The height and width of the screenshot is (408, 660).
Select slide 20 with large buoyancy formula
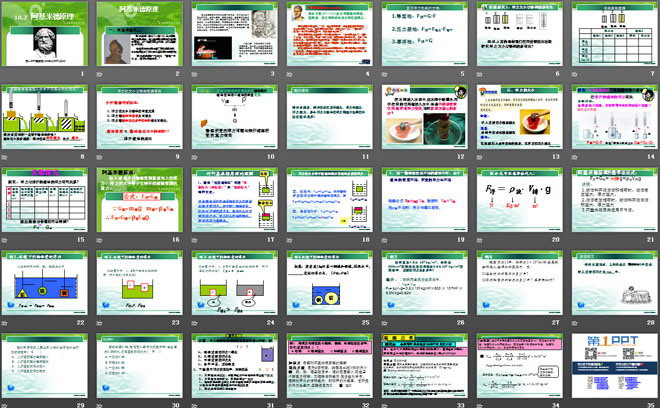tap(520, 200)
